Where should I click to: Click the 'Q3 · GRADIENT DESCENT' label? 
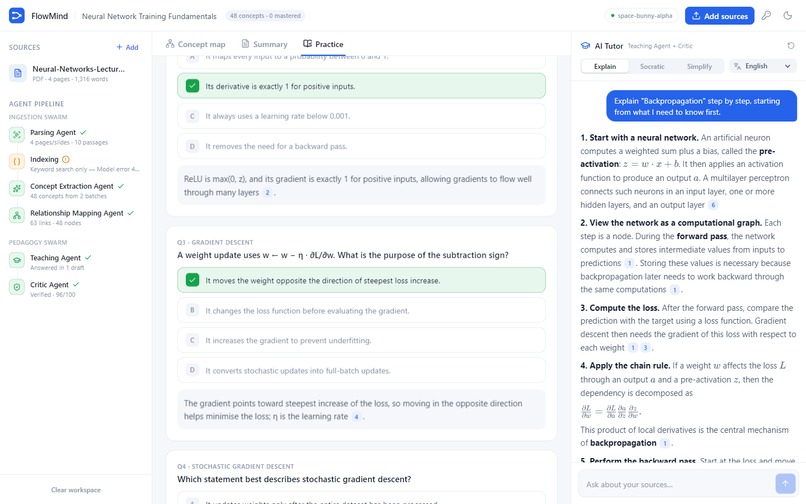215,242
